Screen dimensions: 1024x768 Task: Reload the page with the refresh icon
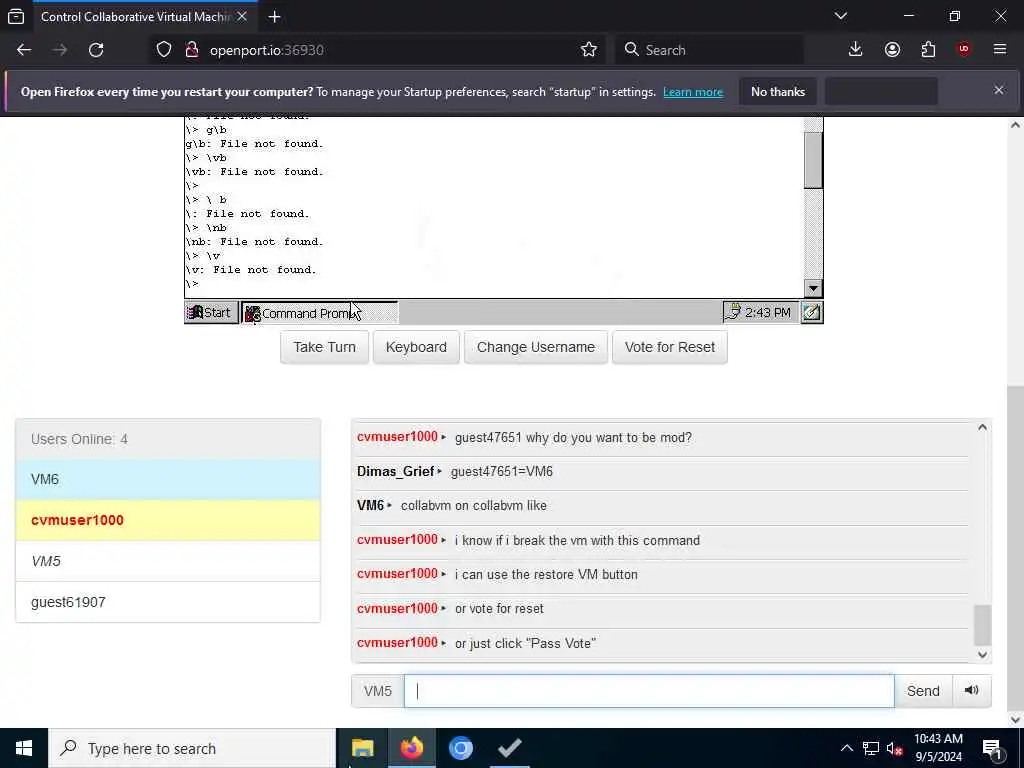click(96, 50)
